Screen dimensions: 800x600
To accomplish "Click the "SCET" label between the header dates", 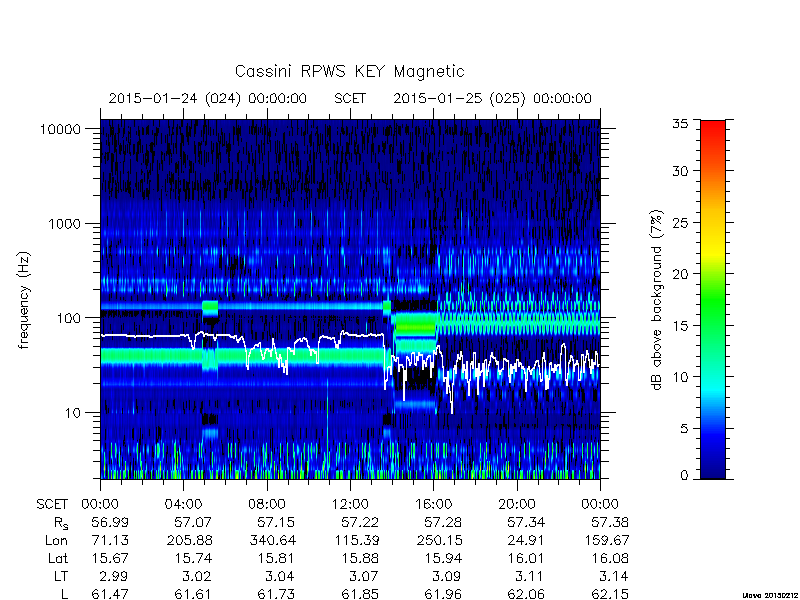I will point(350,98).
